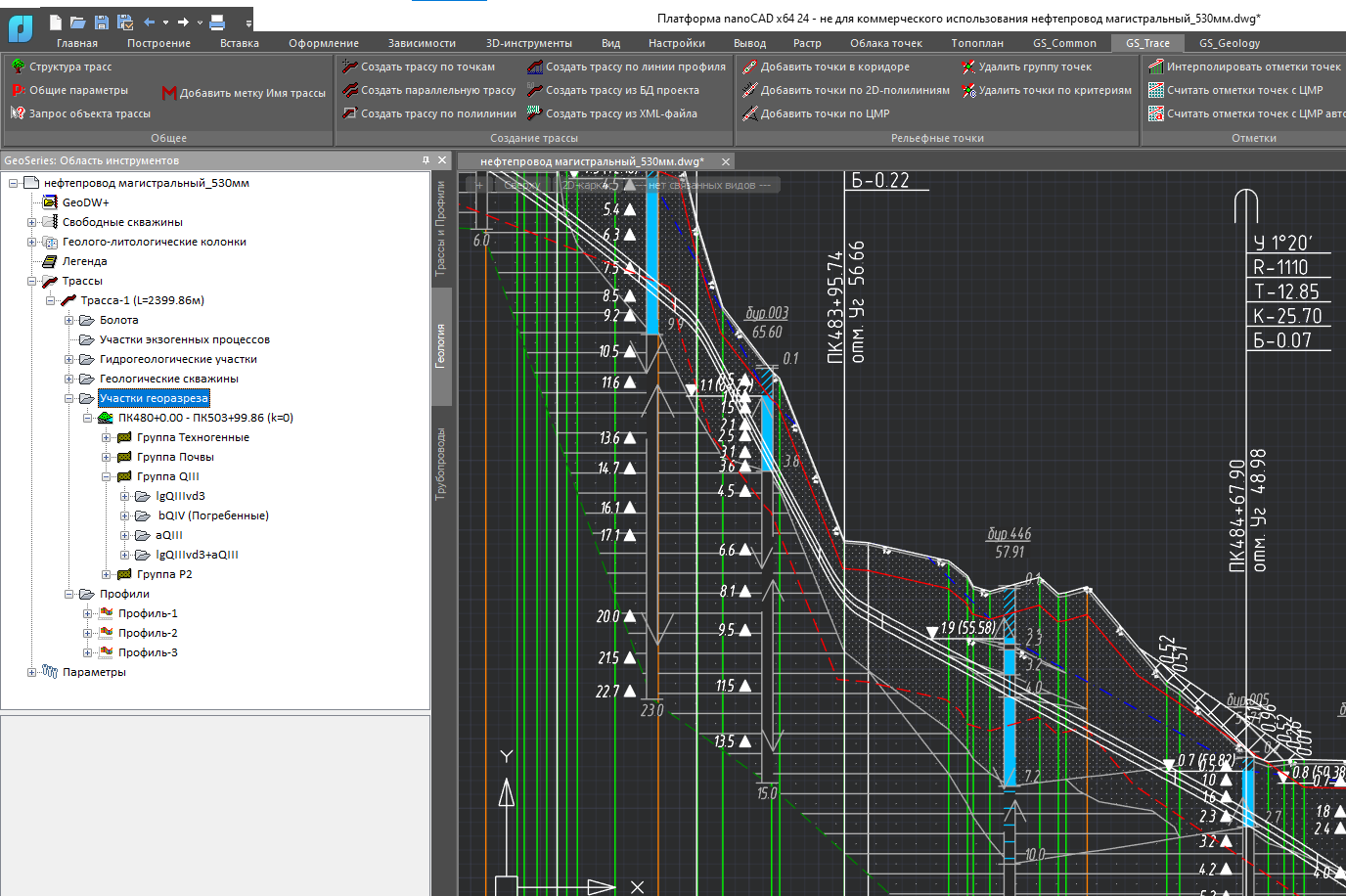Click Undo arrow in quick access toolbar
Screen dimensions: 1346x896
[149, 22]
